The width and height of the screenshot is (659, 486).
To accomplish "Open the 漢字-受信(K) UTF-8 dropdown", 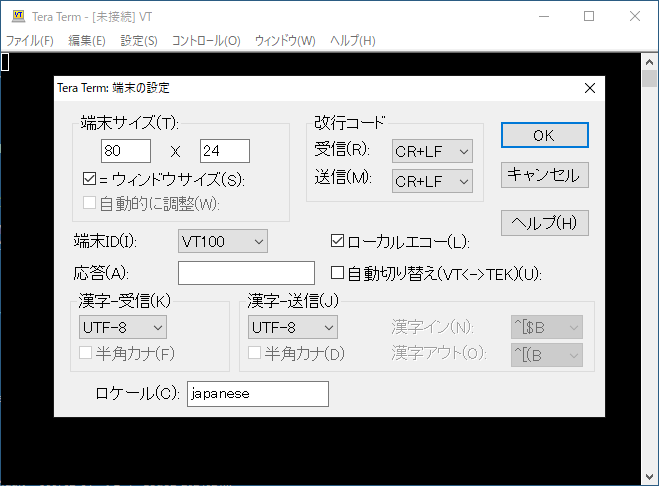I will pyautogui.click(x=123, y=327).
